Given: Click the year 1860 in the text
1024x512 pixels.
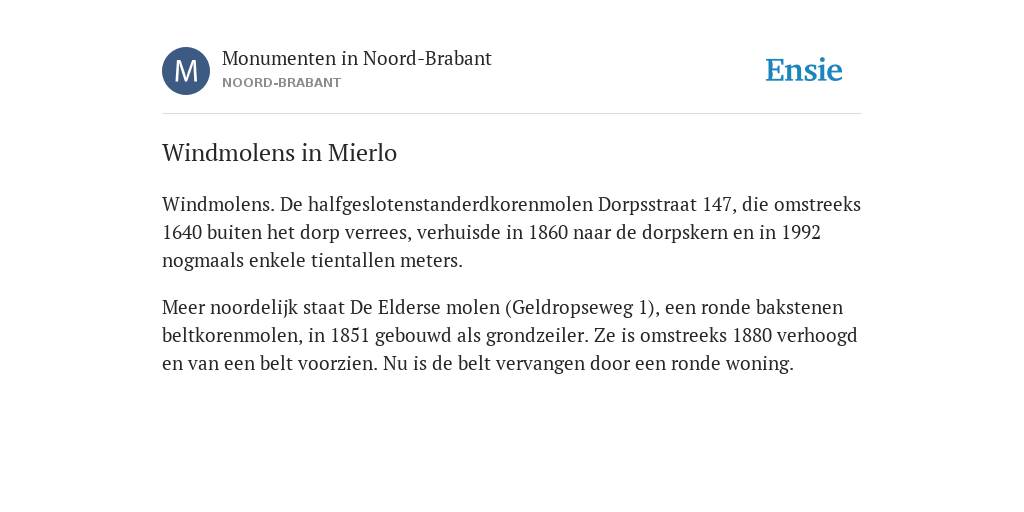Looking at the screenshot, I should [x=549, y=232].
